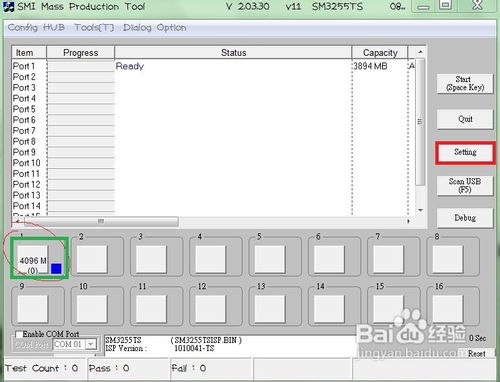Open the Tools(T) menu
Image resolution: width=500 pixels, height=382 pixels.
(94, 28)
